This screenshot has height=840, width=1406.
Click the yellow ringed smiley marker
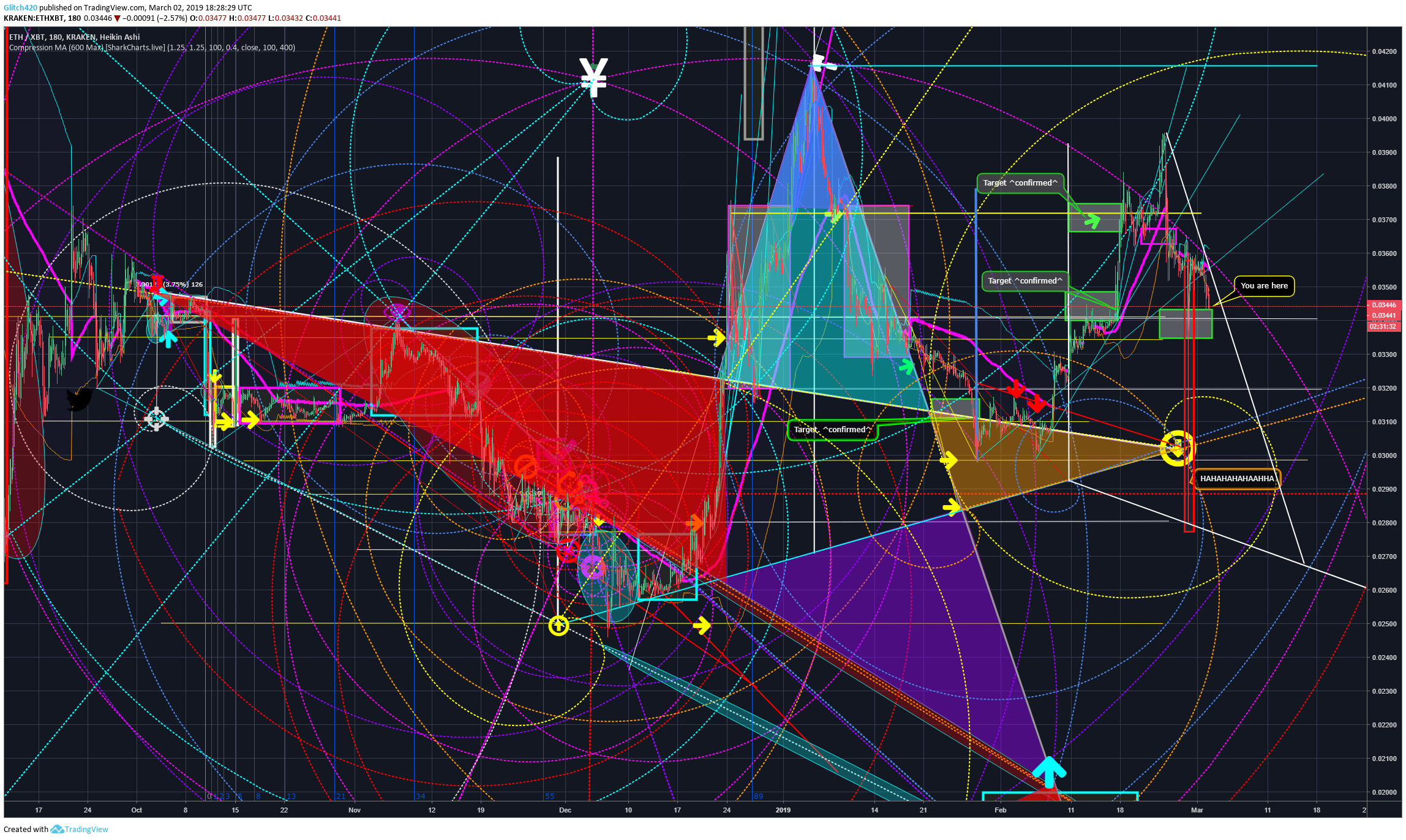(x=1178, y=448)
